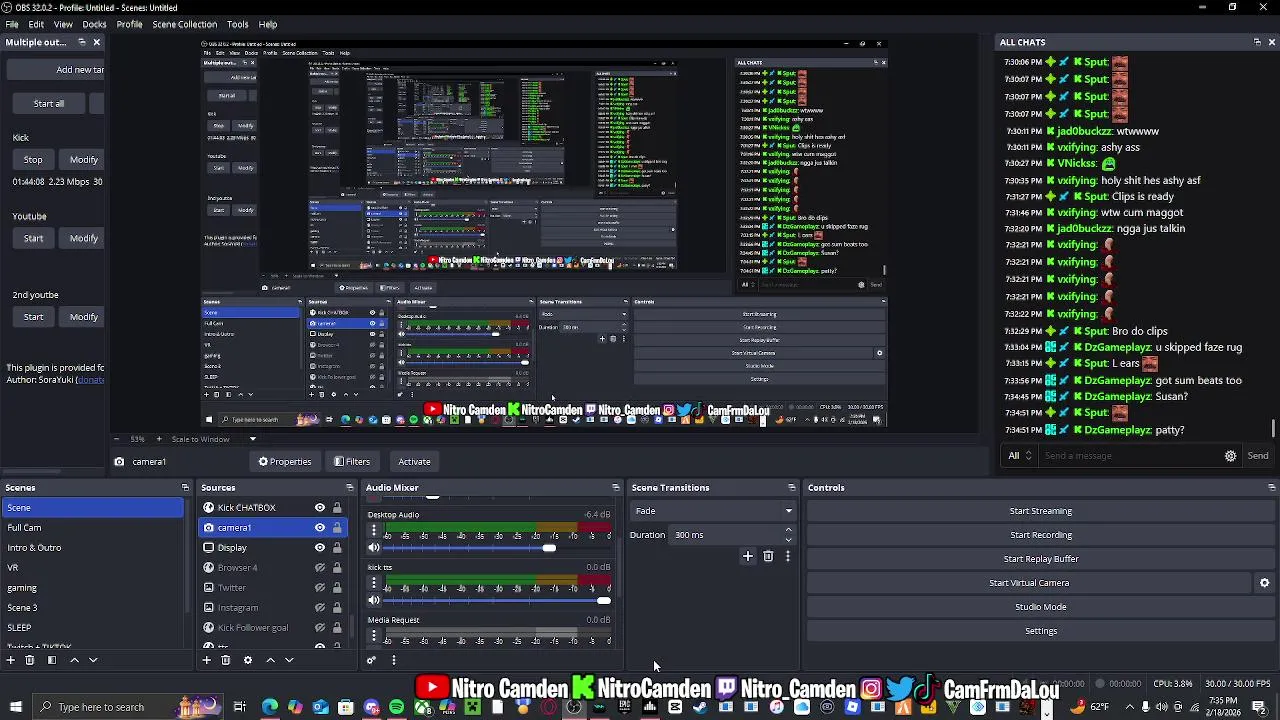
Task: Remove scene transition trash icon
Action: [x=768, y=556]
